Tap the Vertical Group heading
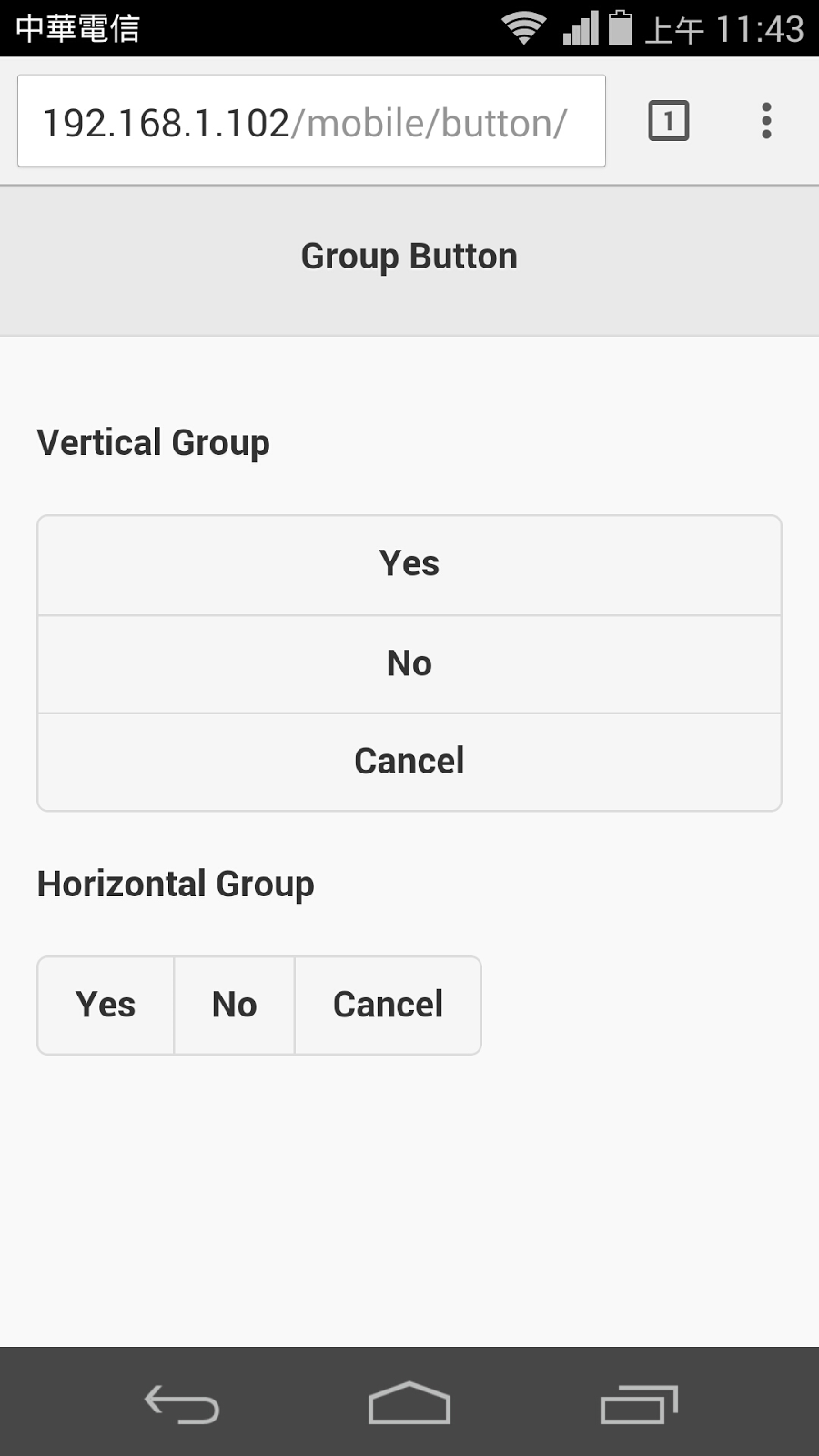 point(154,443)
